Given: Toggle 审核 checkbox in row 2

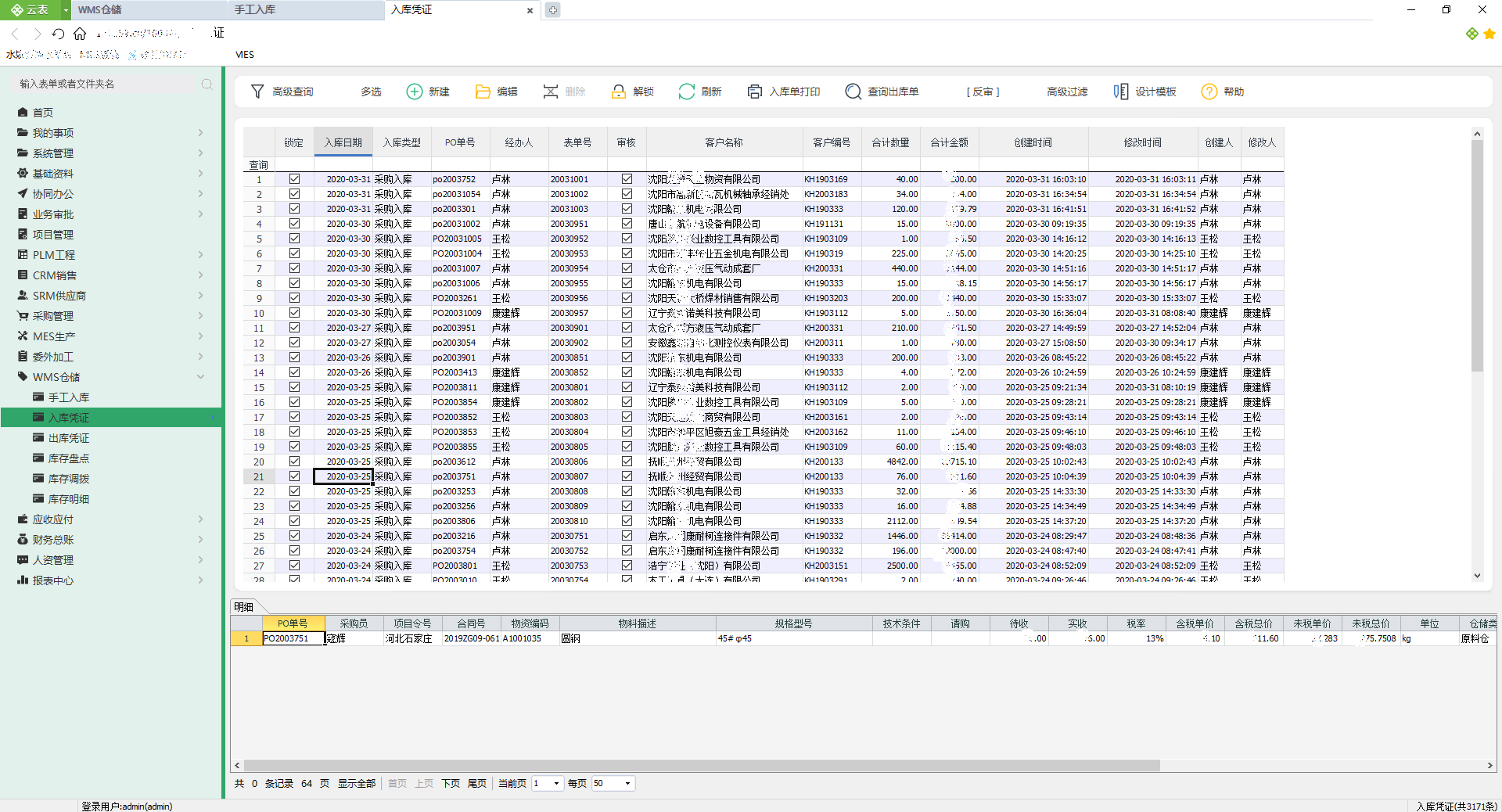Looking at the screenshot, I should [627, 194].
